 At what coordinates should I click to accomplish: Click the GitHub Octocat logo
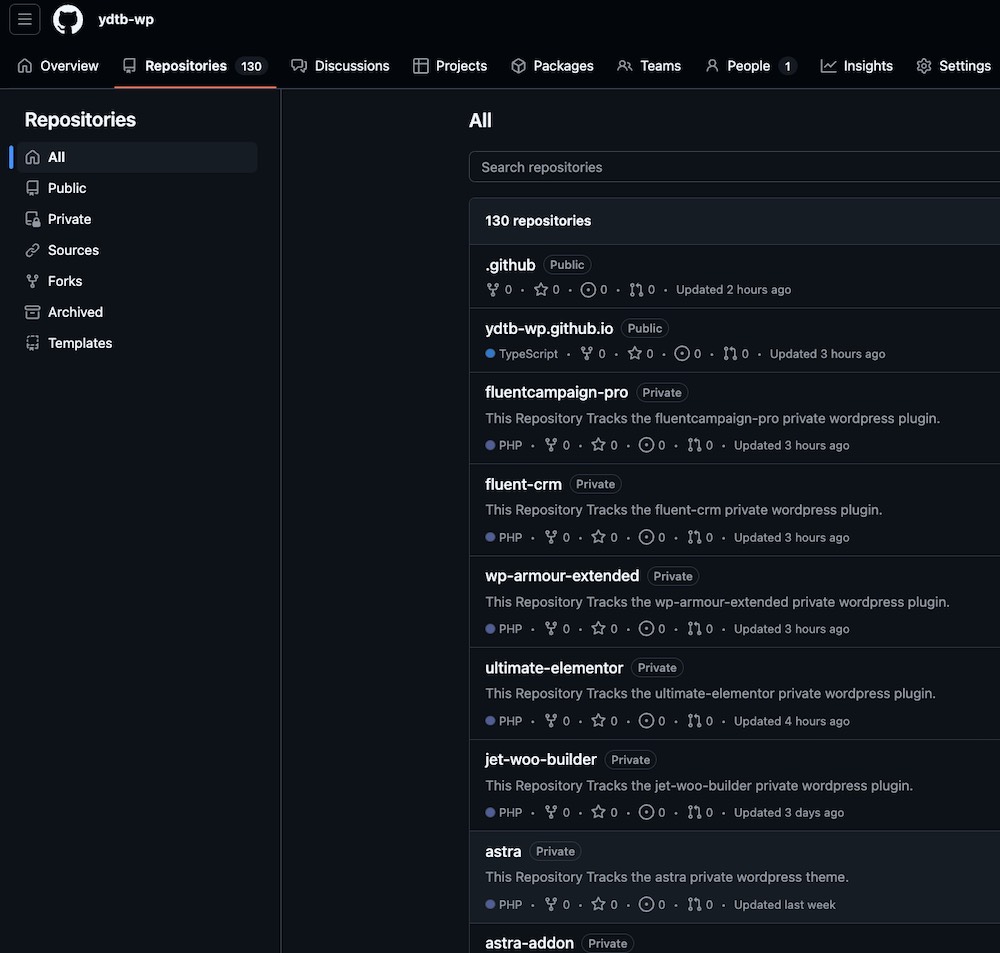pyautogui.click(x=68, y=19)
